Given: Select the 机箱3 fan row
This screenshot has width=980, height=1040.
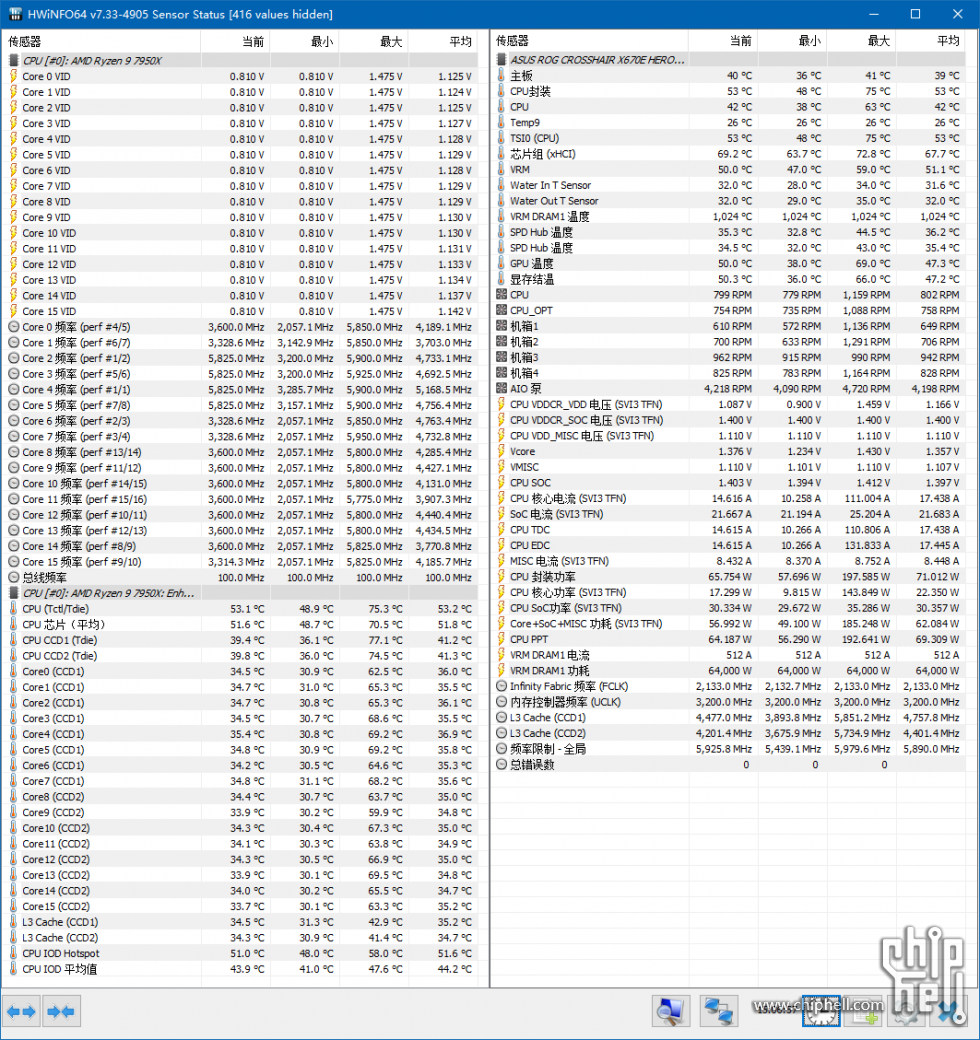Looking at the screenshot, I should click(728, 358).
